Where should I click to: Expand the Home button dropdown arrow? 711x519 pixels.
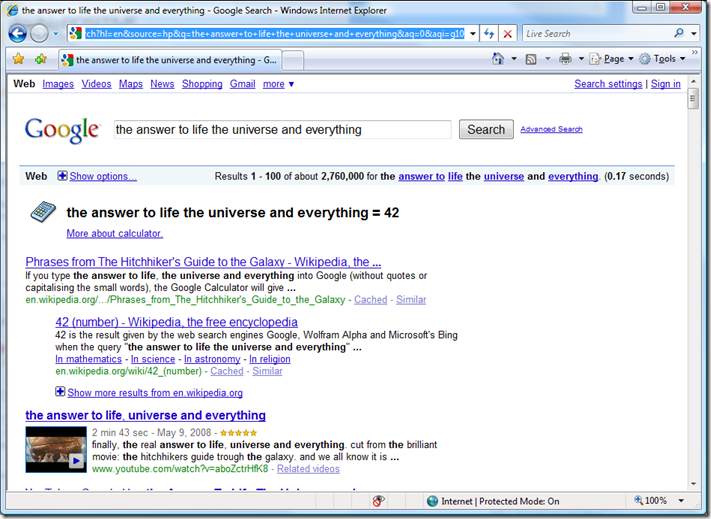pyautogui.click(x=514, y=59)
